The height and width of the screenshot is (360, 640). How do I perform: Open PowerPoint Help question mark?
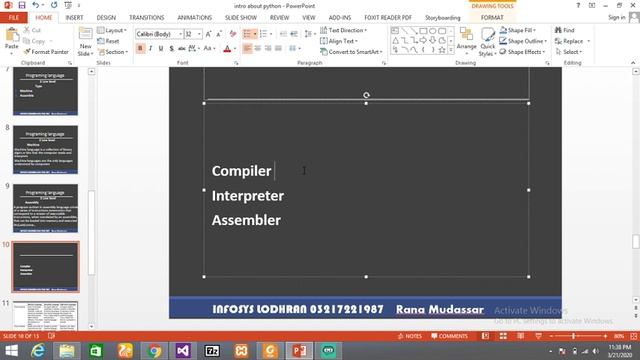578,5
